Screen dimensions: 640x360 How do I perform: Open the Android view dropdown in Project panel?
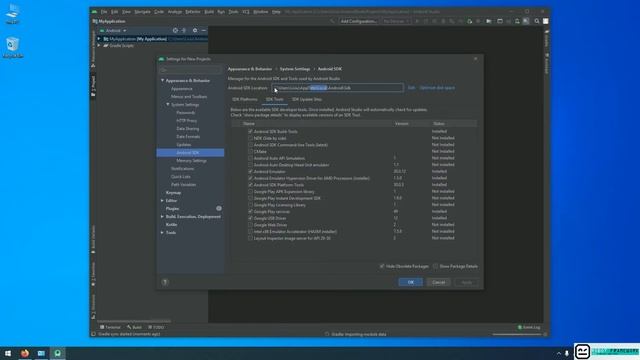click(x=113, y=31)
